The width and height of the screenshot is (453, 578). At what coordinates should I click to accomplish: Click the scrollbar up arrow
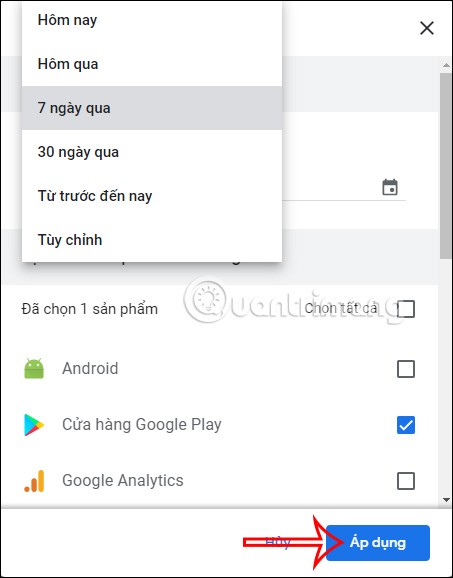pyautogui.click(x=446, y=65)
